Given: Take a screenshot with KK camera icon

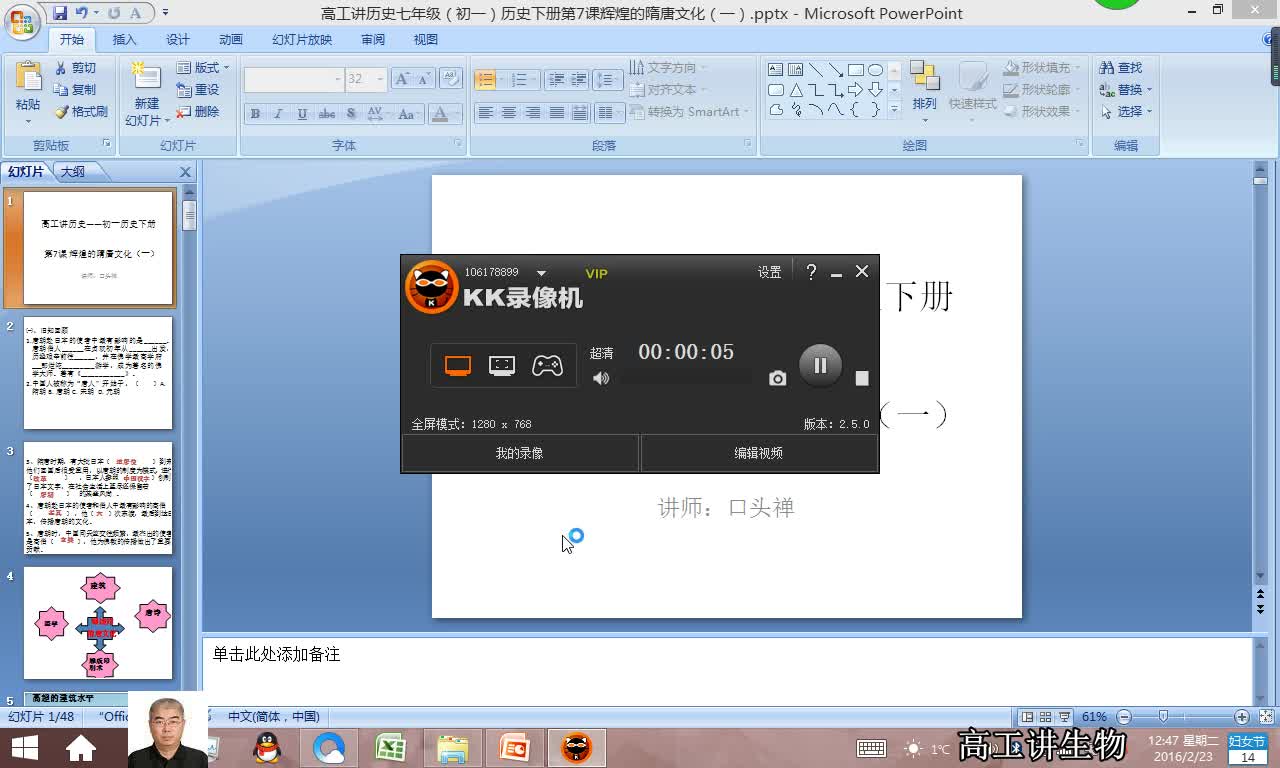Looking at the screenshot, I should (777, 378).
